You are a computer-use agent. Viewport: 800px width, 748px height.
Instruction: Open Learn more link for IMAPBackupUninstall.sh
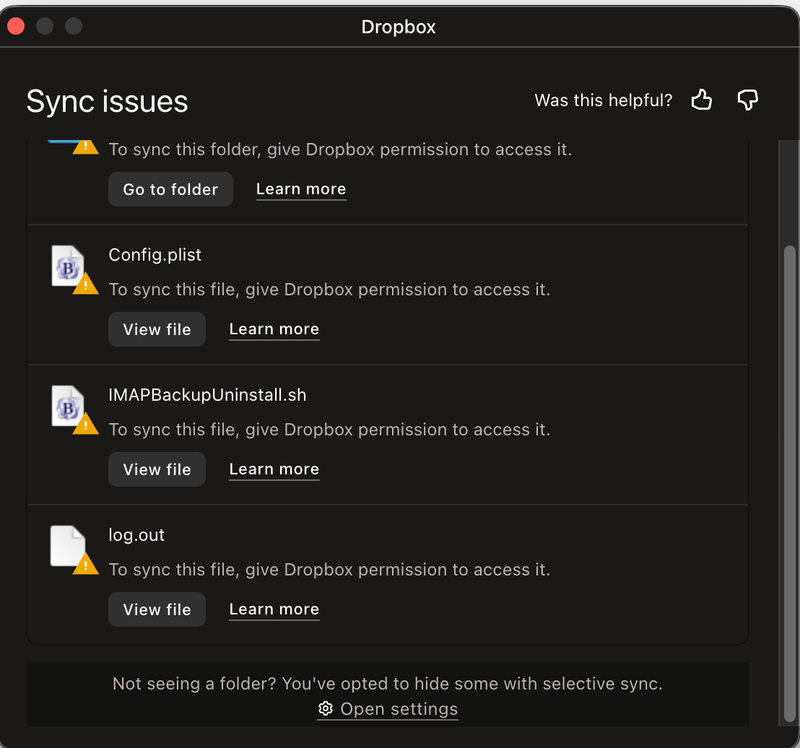point(274,469)
